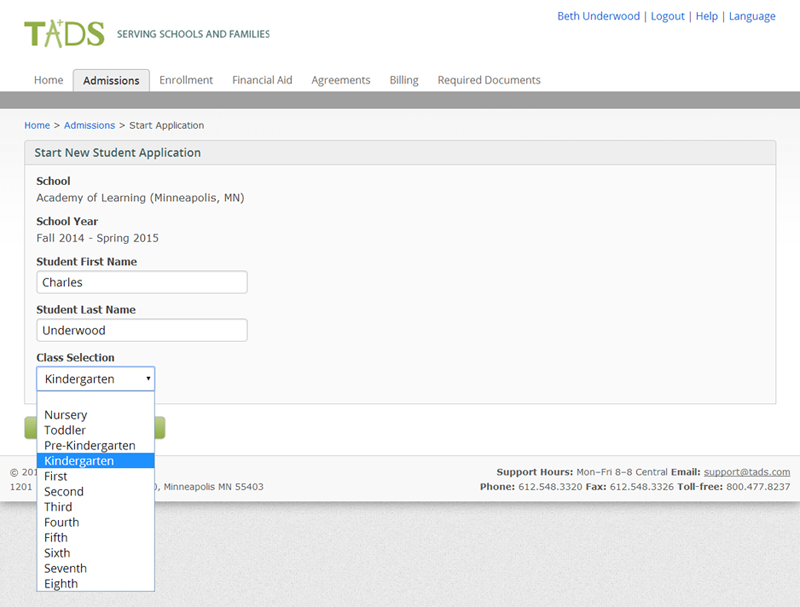
Task: Open the Class Selection dropdown arrow
Action: click(x=148, y=379)
